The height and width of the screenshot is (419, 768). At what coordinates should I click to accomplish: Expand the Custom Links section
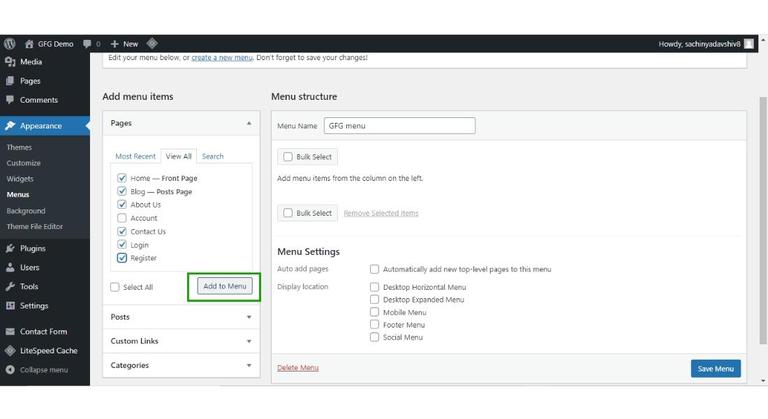click(x=248, y=341)
